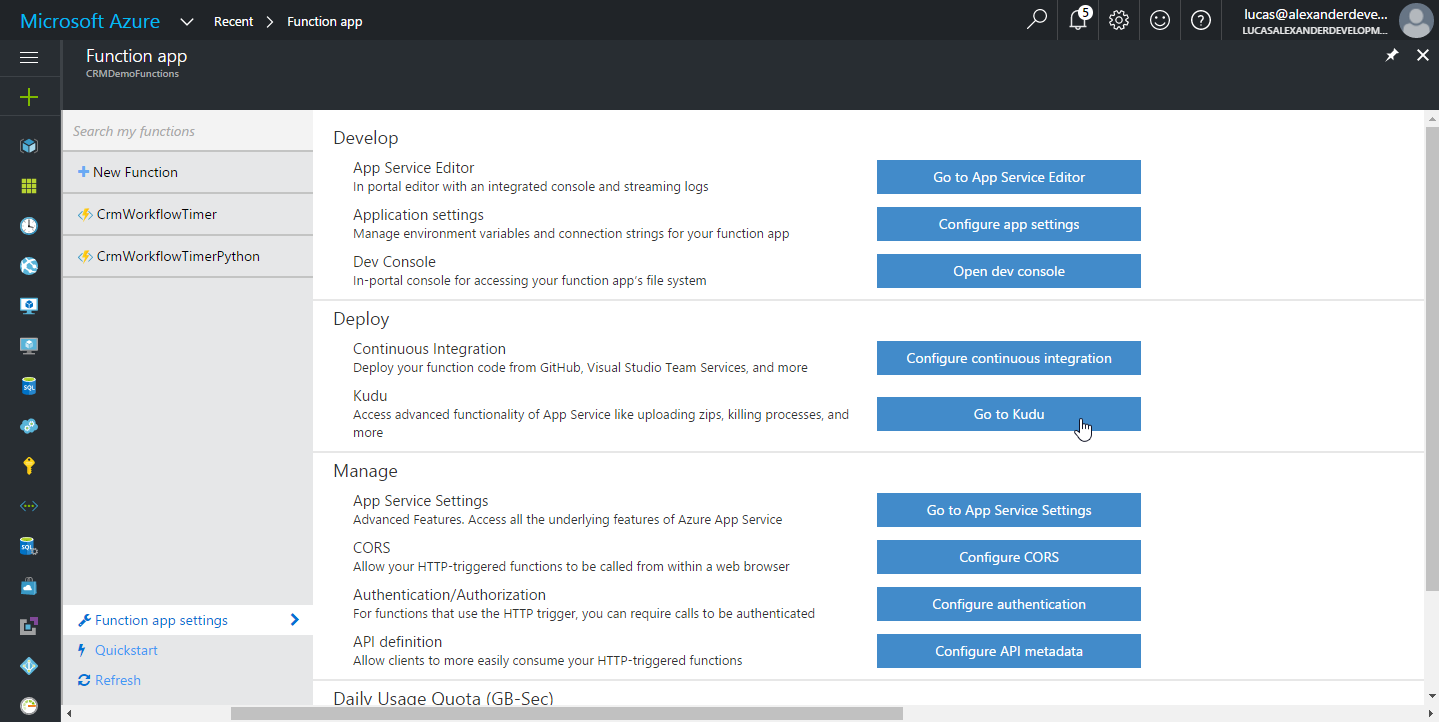Open the hamburger menu in sidebar

(x=29, y=58)
